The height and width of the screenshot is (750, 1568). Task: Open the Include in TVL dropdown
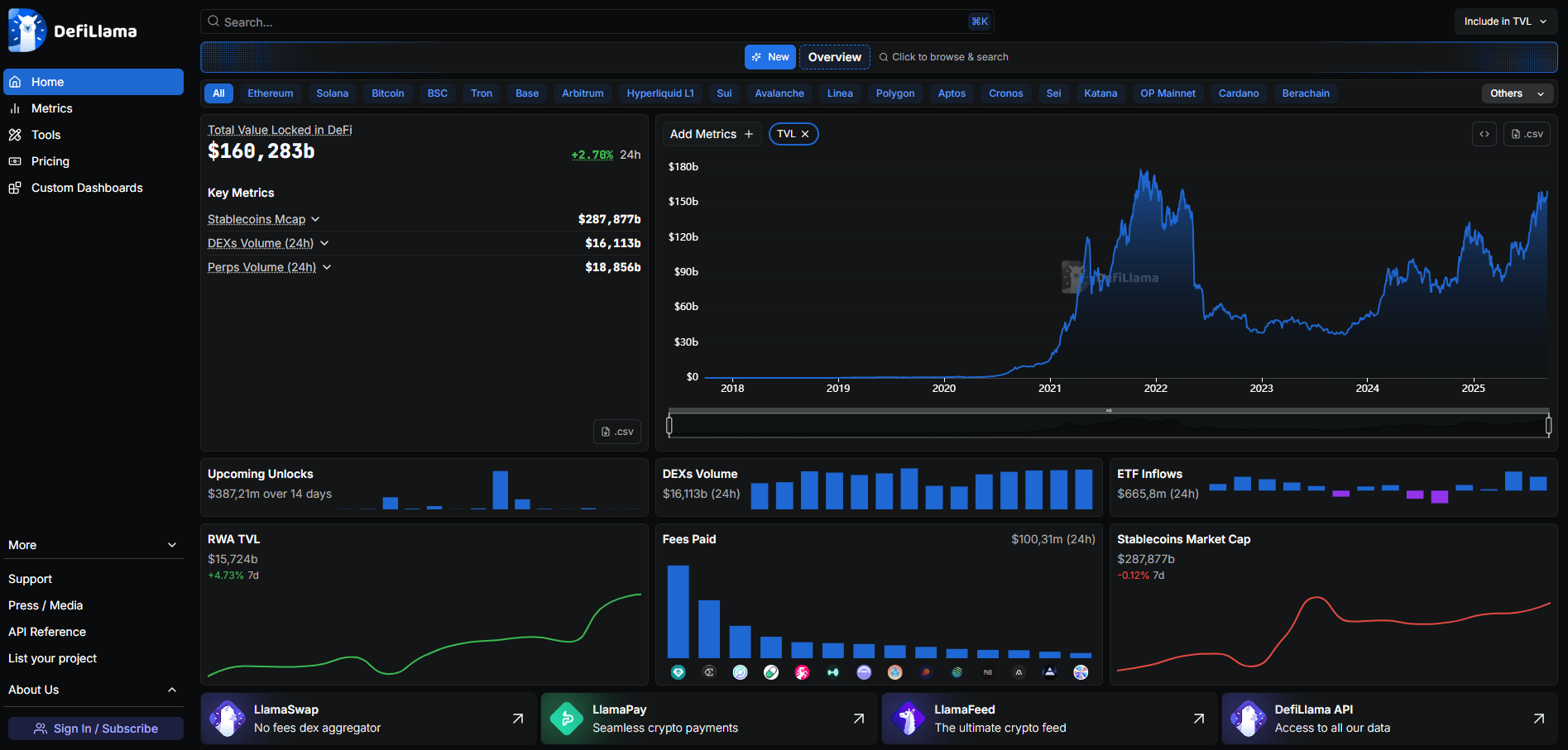click(1505, 21)
